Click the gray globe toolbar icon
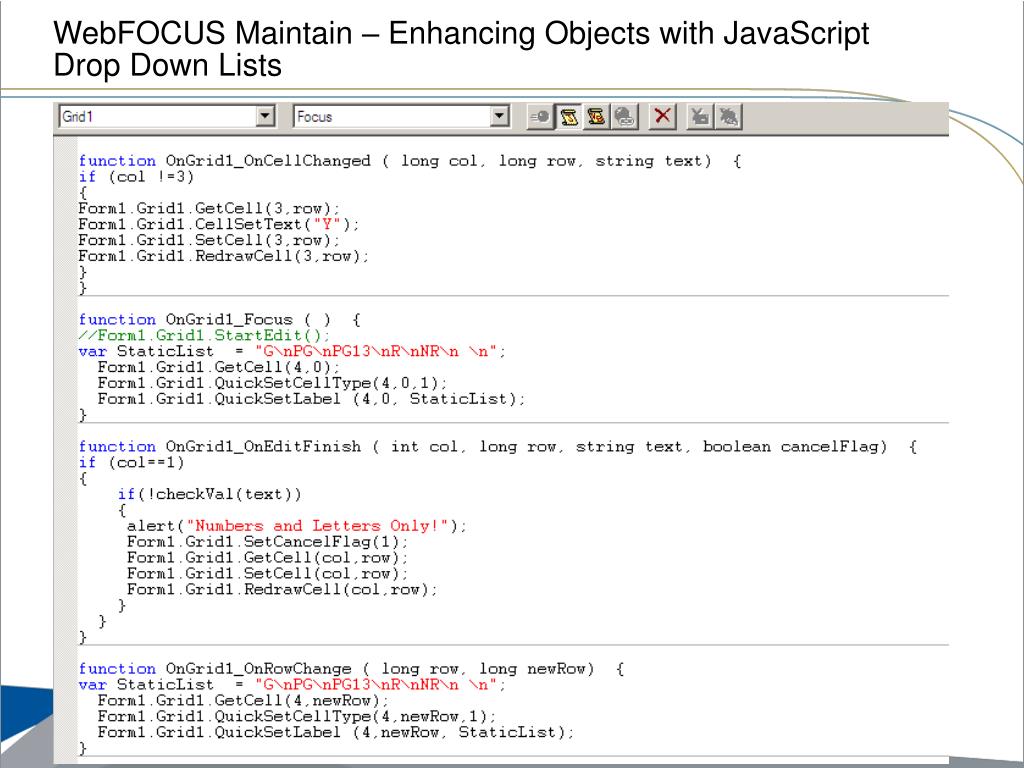Viewport: 1024px width, 768px height. click(625, 117)
